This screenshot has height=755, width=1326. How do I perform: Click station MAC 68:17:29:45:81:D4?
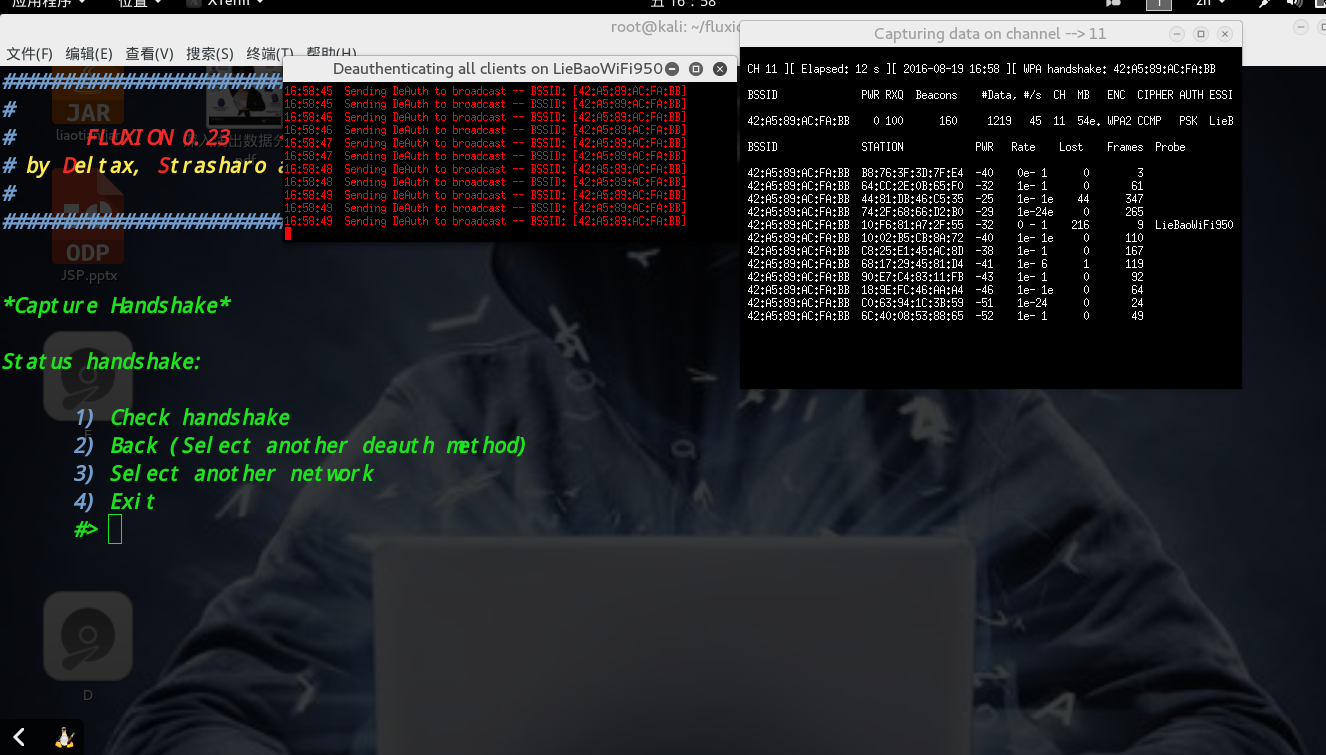912,264
